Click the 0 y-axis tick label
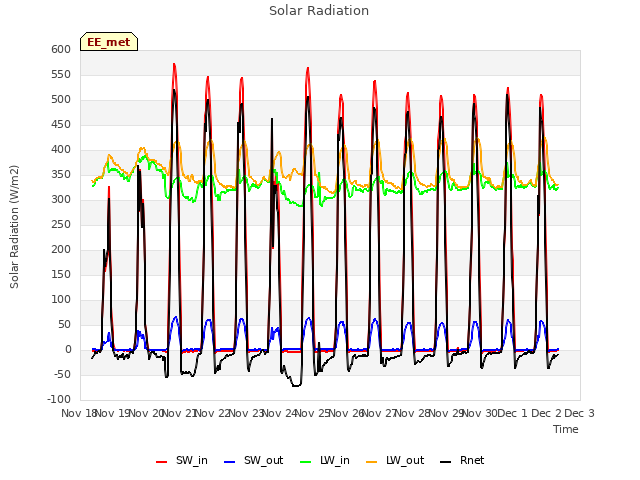Image resolution: width=640 pixels, height=480 pixels. 68,349
